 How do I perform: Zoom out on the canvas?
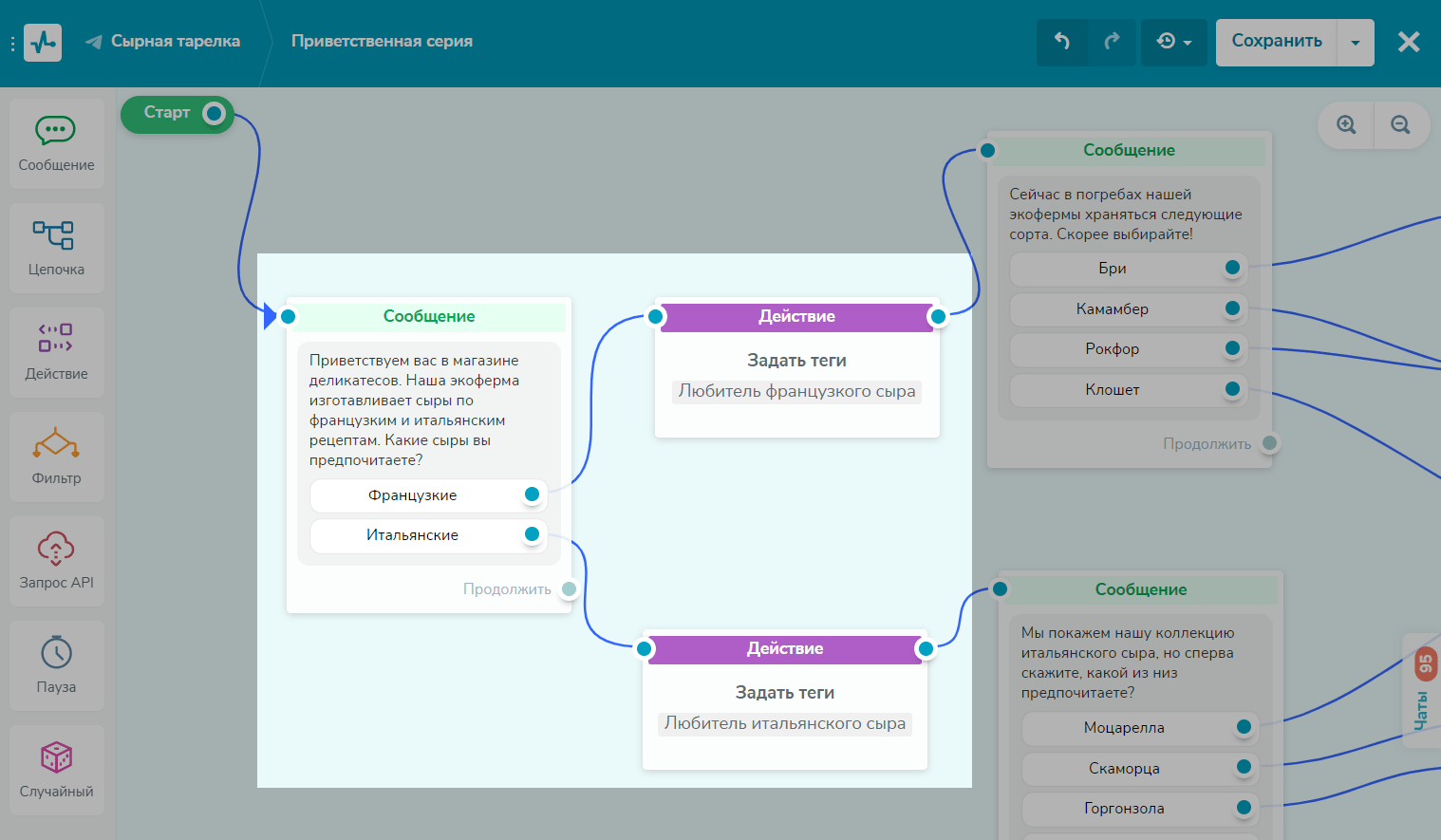[1400, 125]
